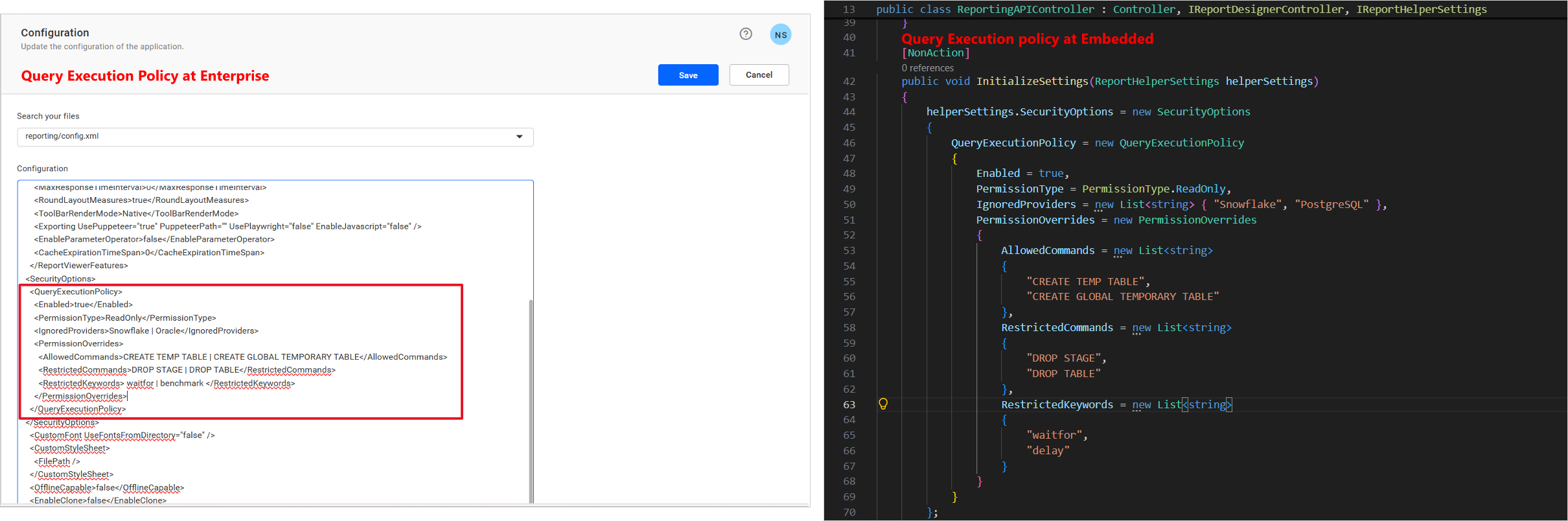Click the "waitfor" string in code editor

[1054, 435]
